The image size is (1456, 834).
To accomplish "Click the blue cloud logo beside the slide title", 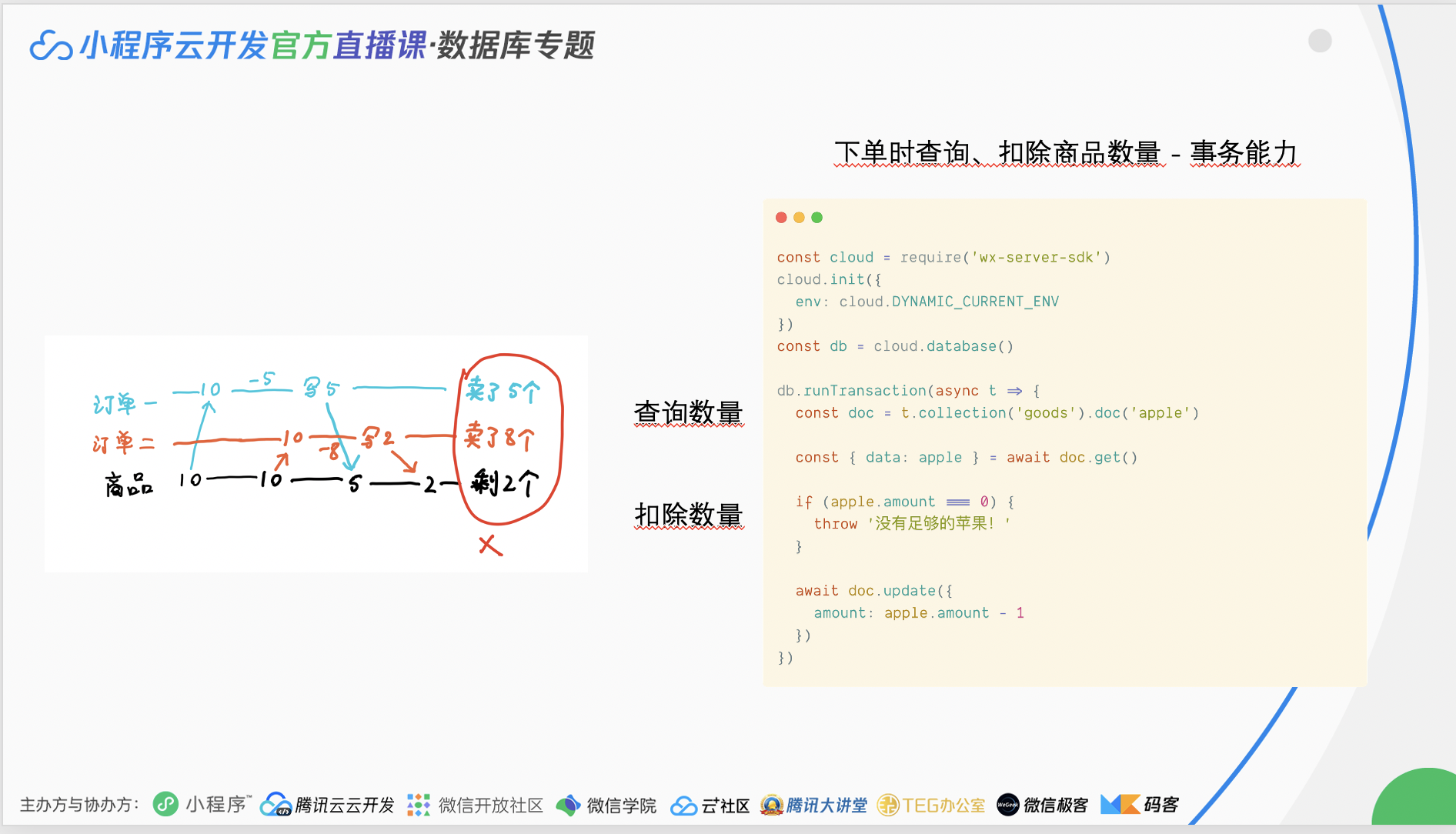I will point(51,45).
